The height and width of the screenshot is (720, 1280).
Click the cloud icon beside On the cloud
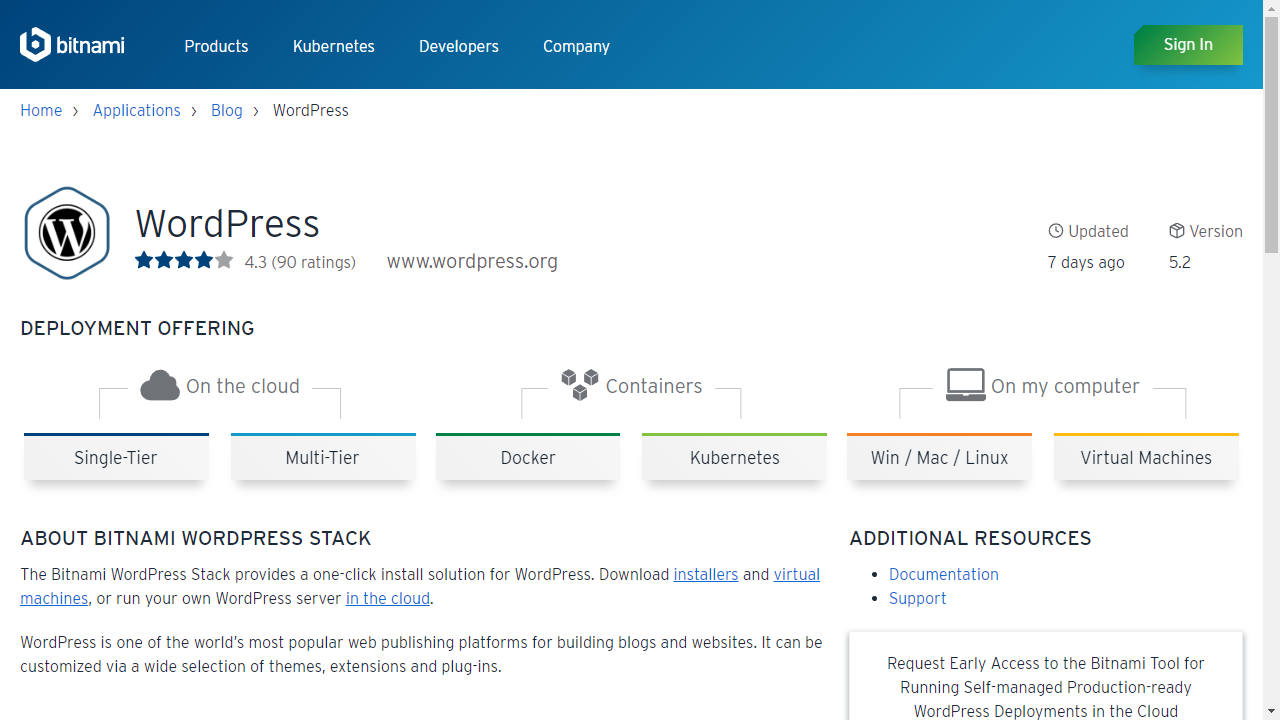coord(160,385)
